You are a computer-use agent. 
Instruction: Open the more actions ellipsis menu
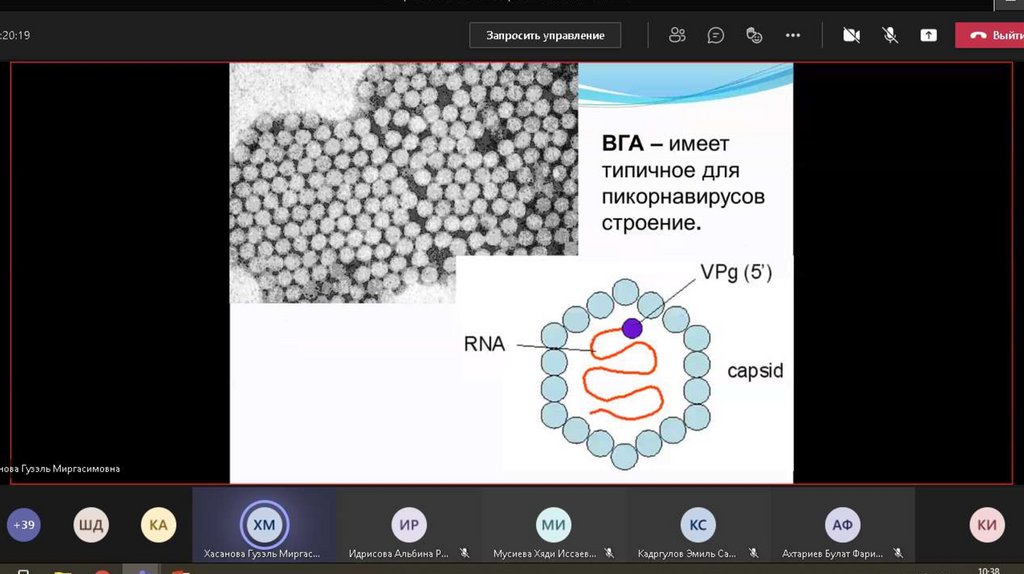pos(793,35)
